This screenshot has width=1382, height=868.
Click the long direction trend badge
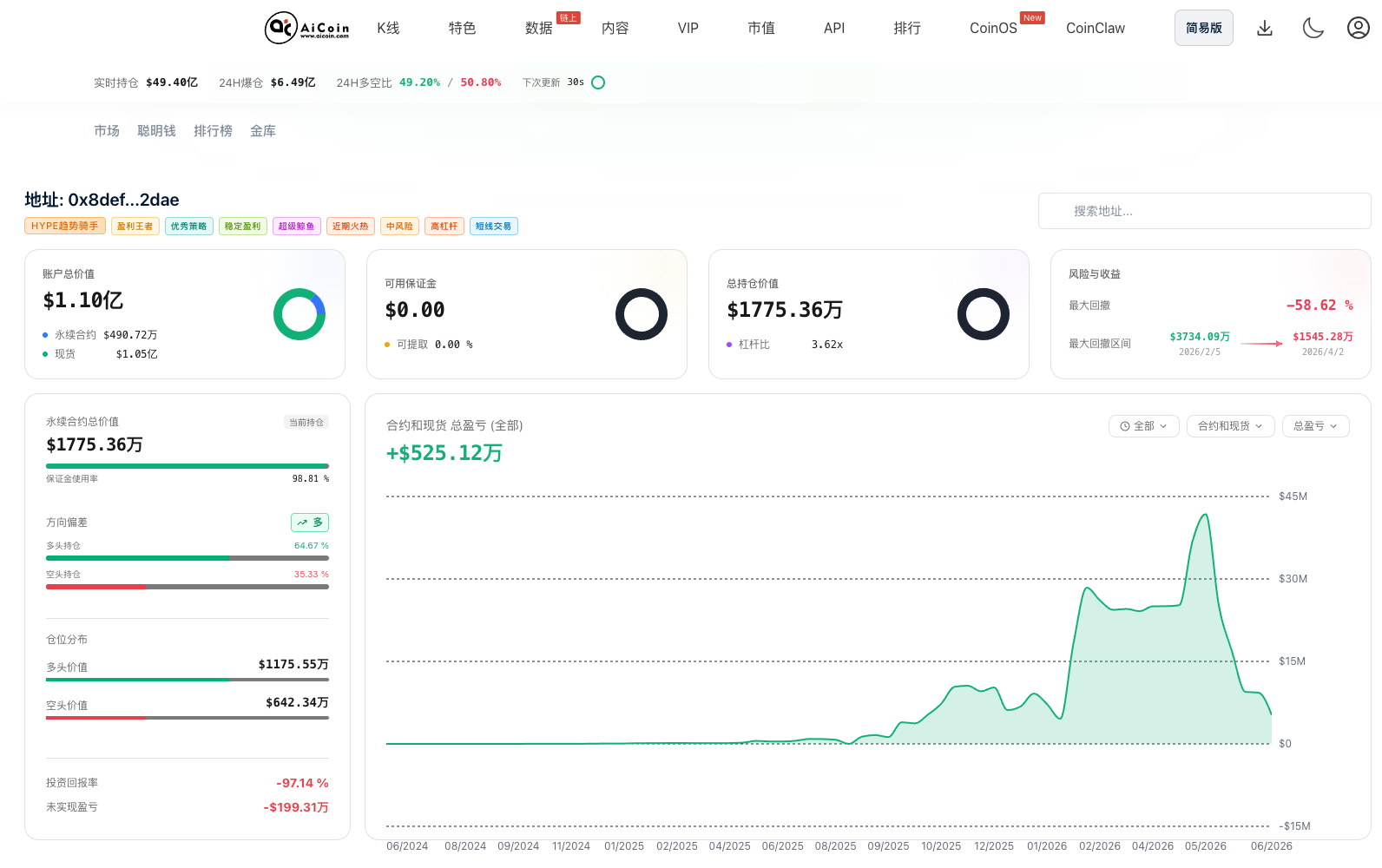coord(310,523)
